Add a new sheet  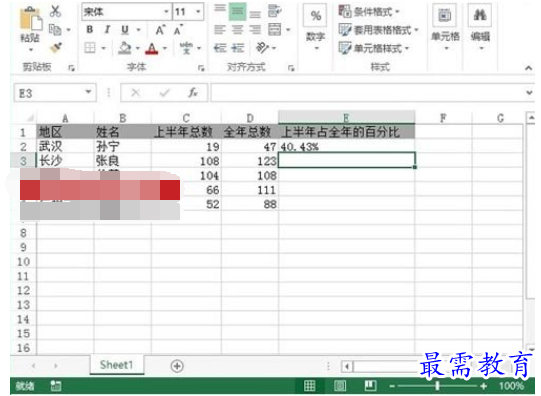coord(177,366)
